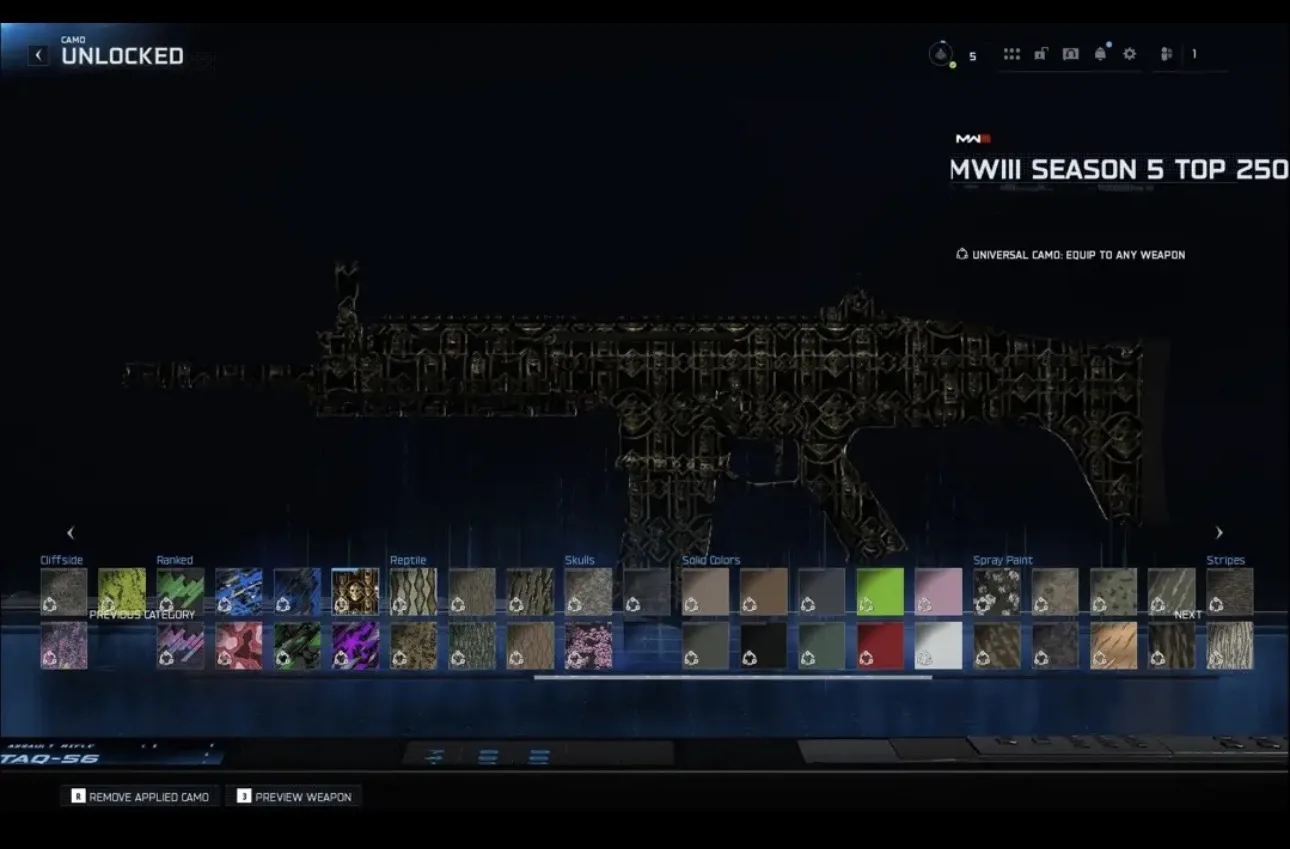Jump to the Solid Colors category
This screenshot has height=849, width=1290.
[710, 560]
